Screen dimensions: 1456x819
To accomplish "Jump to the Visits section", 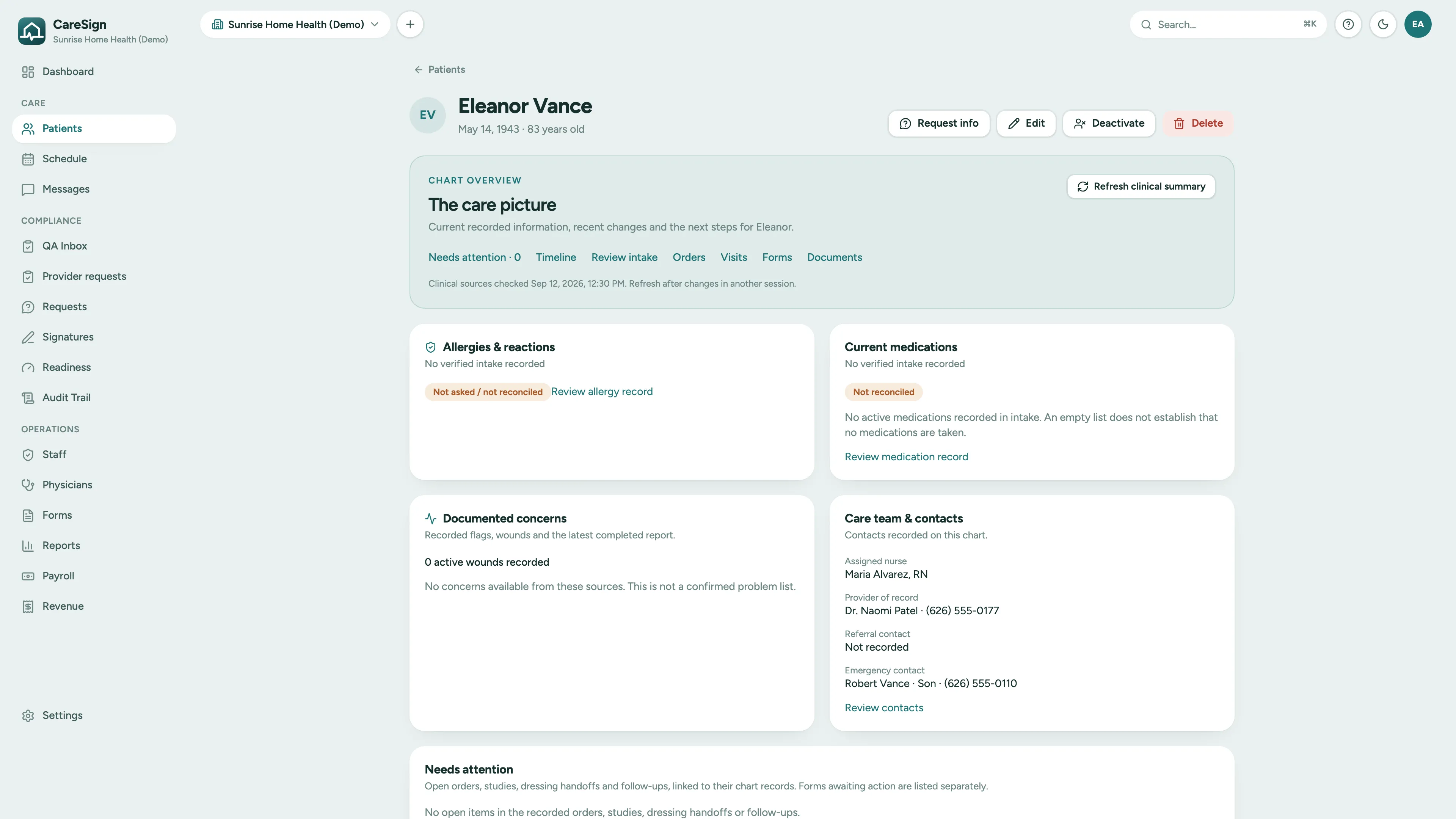I will (x=734, y=257).
